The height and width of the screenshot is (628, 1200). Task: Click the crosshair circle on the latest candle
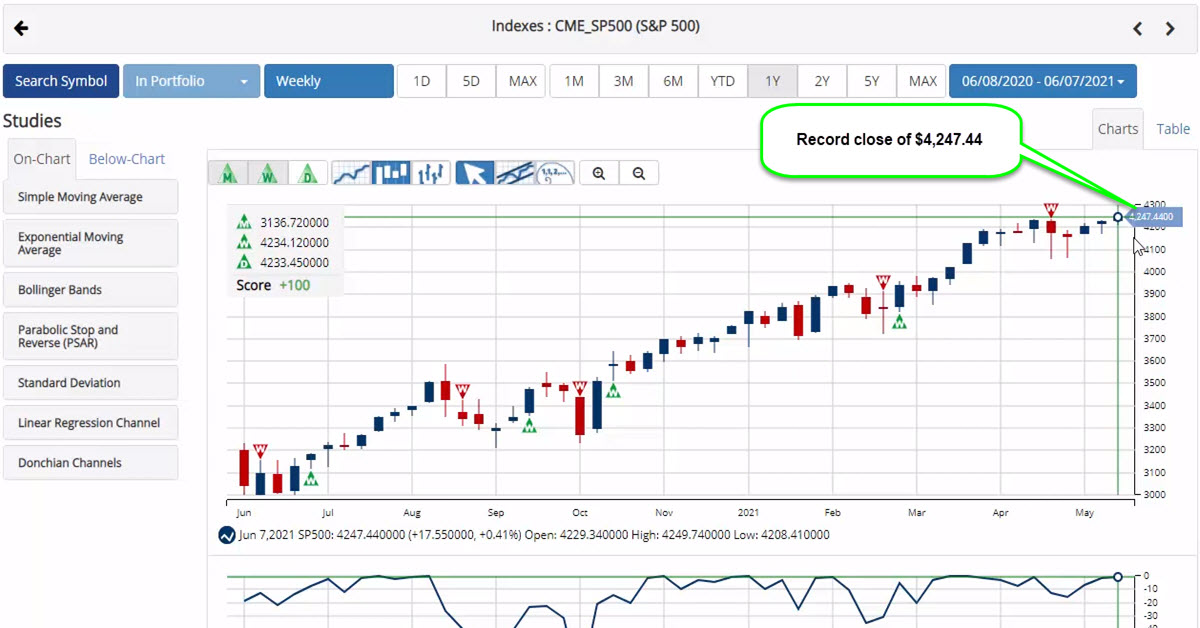pyautogui.click(x=1118, y=217)
